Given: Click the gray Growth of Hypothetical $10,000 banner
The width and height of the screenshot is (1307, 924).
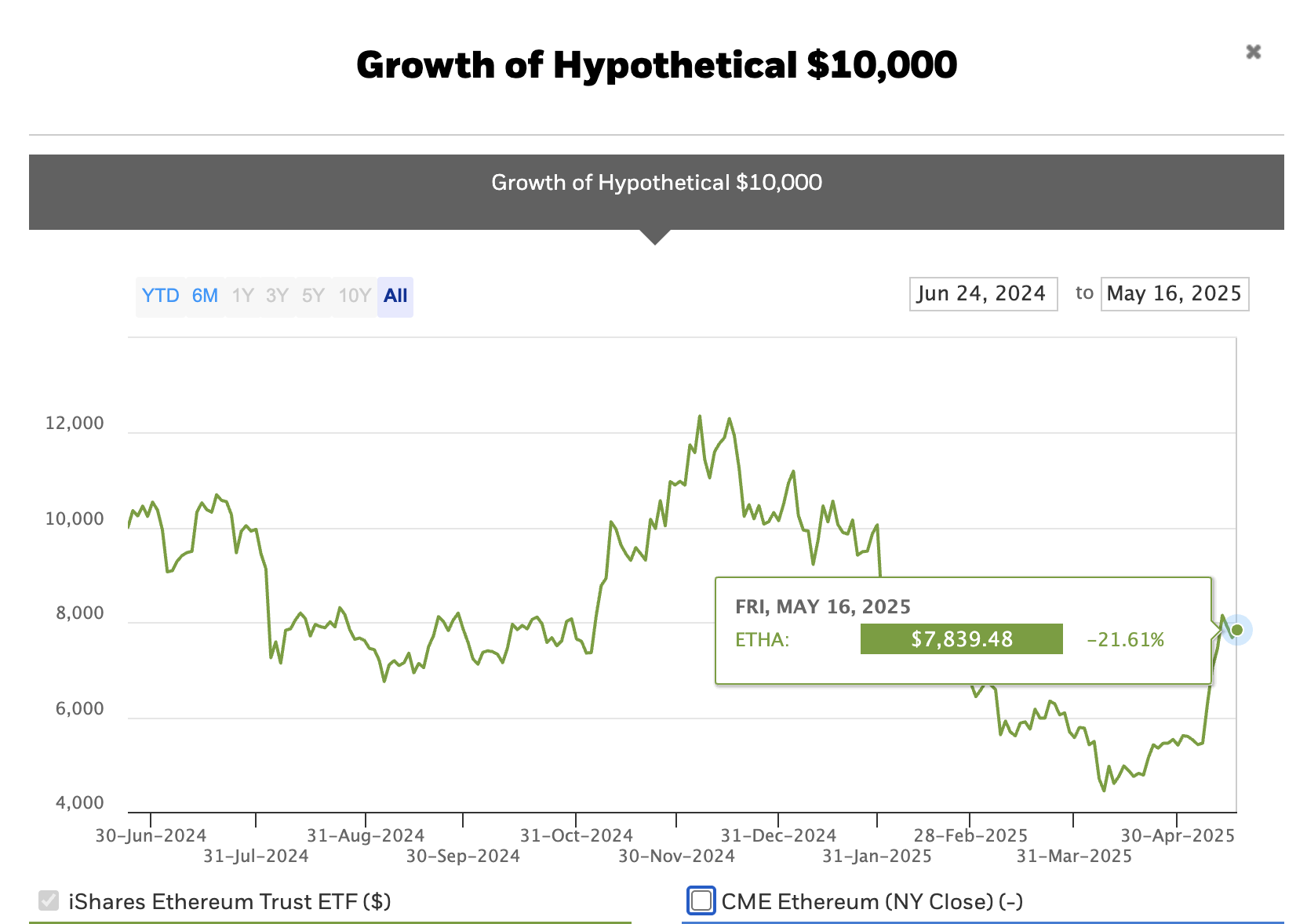Looking at the screenshot, I should point(656,192).
